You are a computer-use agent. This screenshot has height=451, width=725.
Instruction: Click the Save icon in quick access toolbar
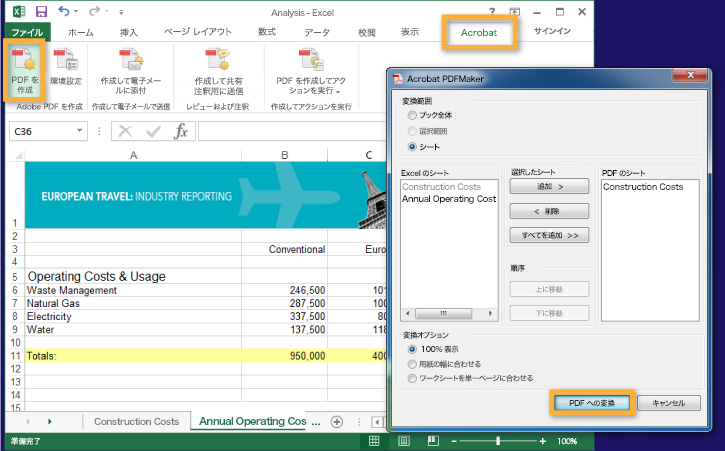point(42,12)
